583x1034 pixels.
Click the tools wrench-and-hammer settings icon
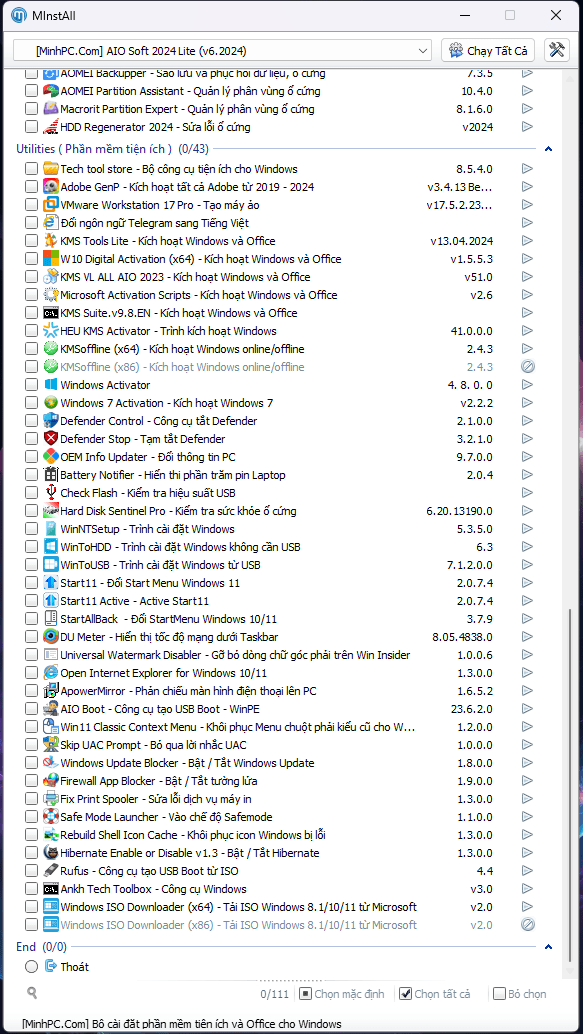[557, 50]
